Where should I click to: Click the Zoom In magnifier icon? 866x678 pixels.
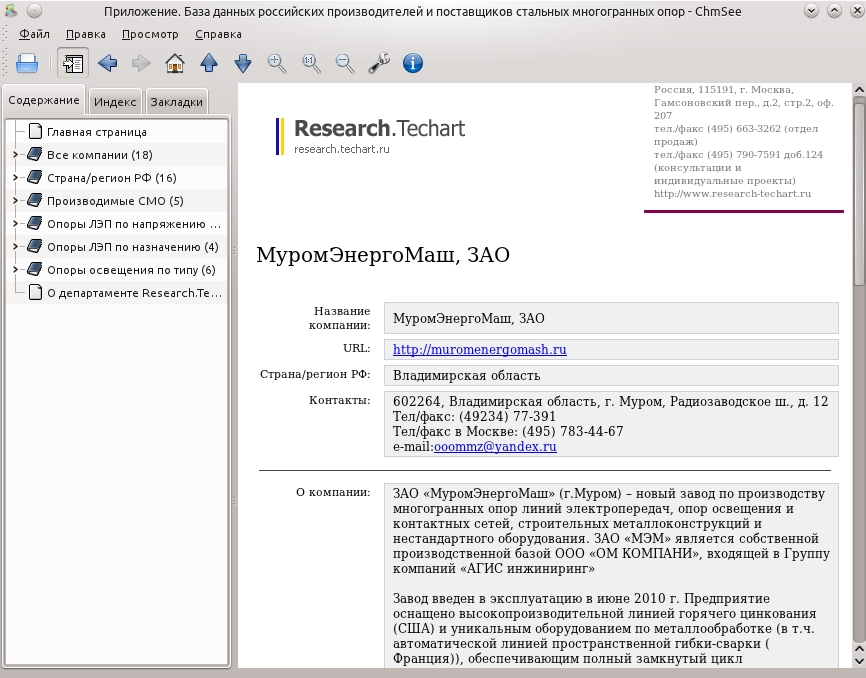277,63
